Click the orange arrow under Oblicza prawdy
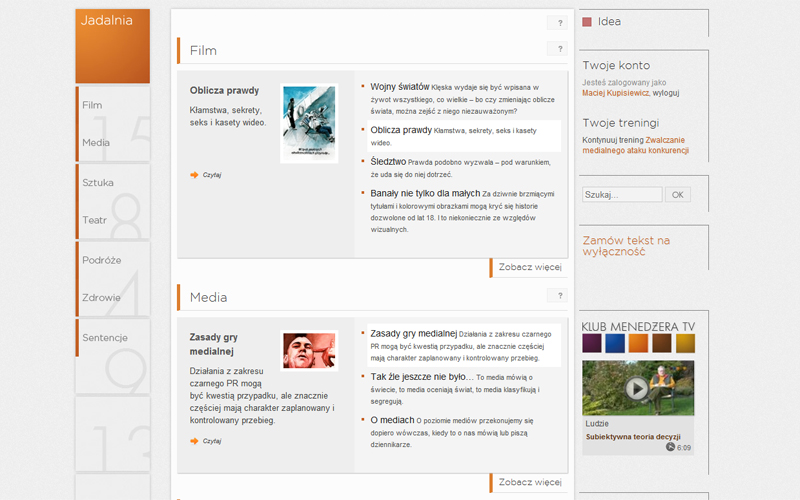The width and height of the screenshot is (800, 500). tap(194, 175)
